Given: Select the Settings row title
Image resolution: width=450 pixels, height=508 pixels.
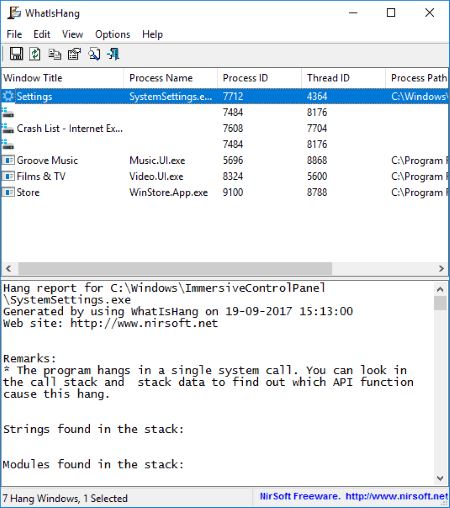Looking at the screenshot, I should click(x=35, y=96).
